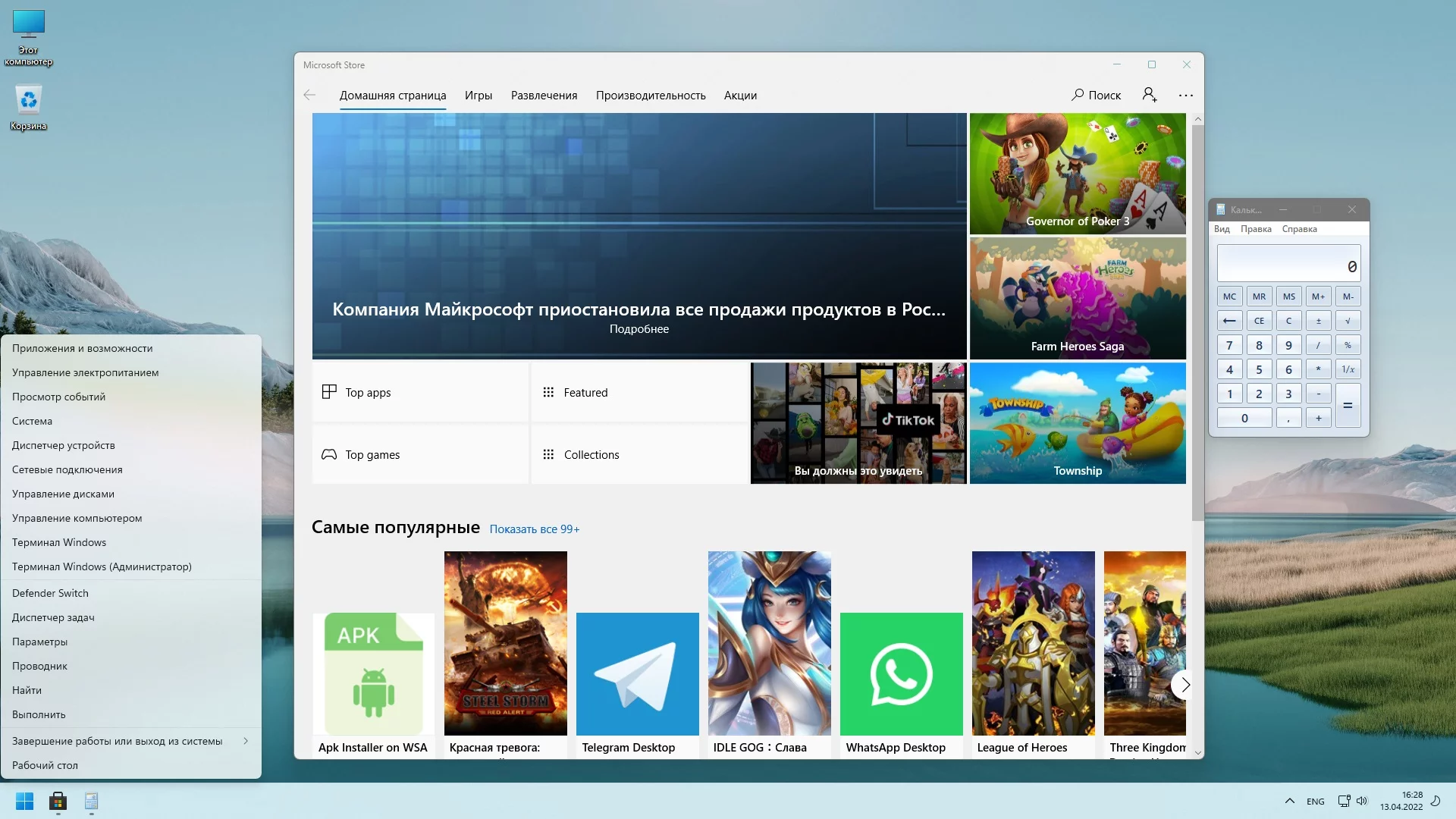This screenshot has height=819, width=1456.
Task: Open the Recycle Bin desktop icon
Action: 28,100
